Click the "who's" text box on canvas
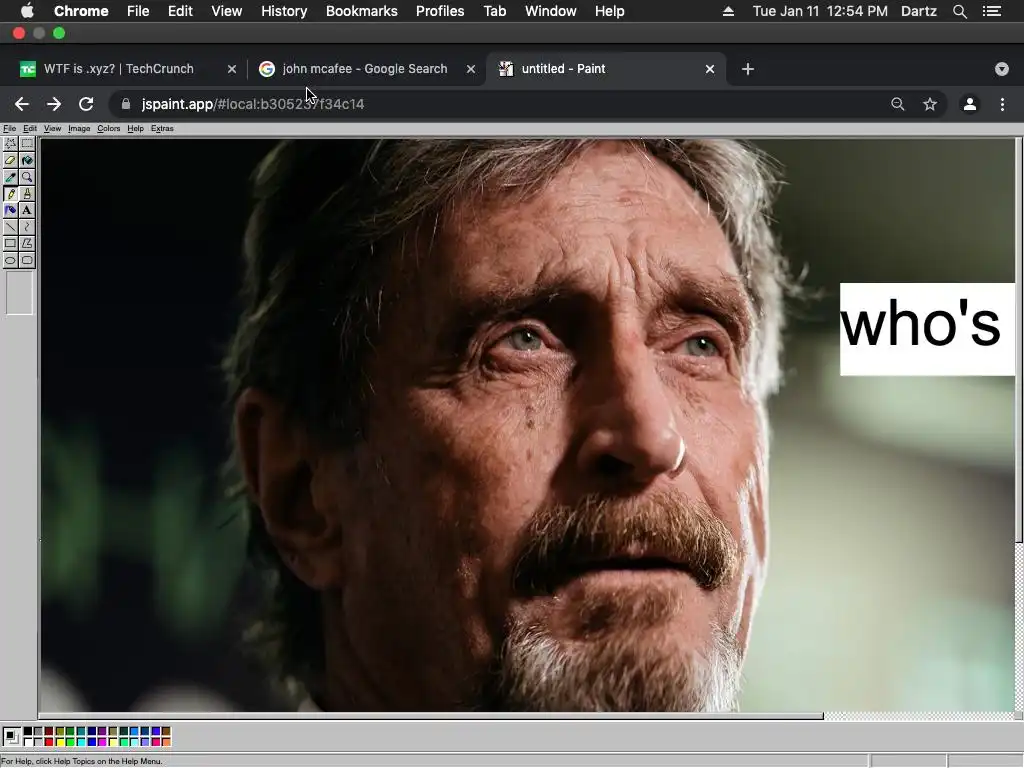1024x768 pixels. (927, 329)
